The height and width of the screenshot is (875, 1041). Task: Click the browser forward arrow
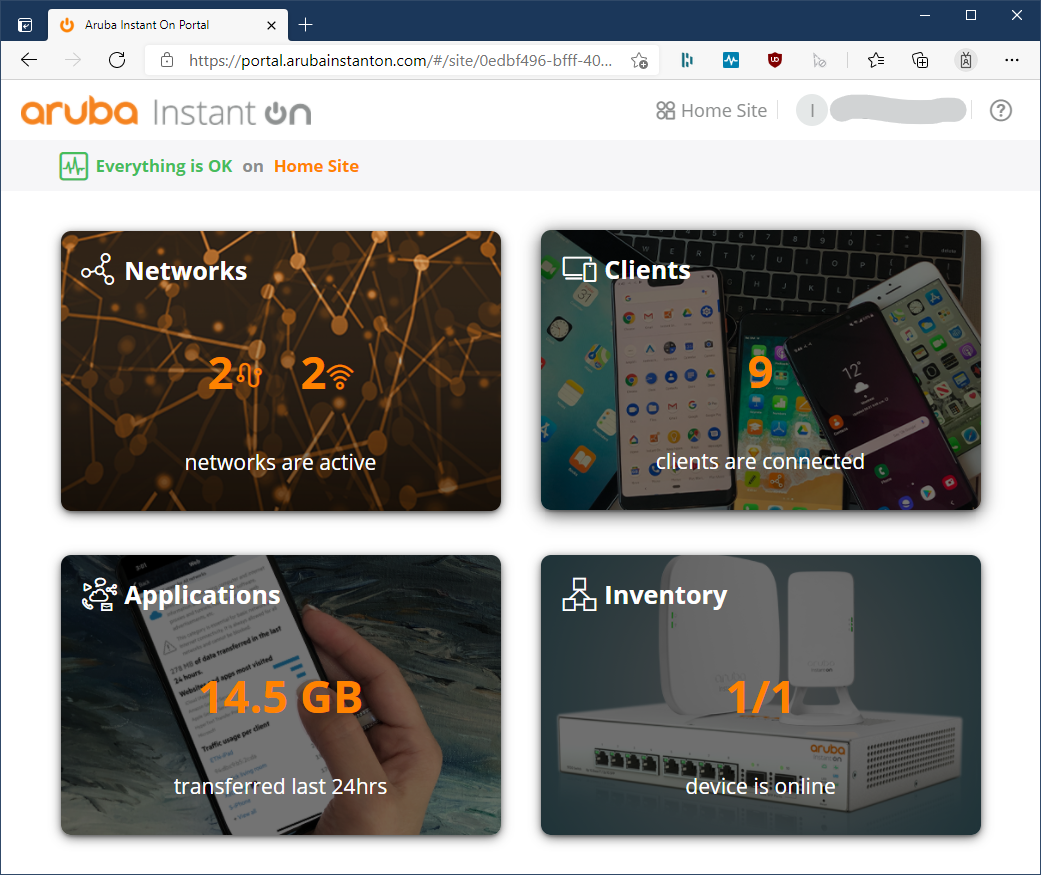tap(73, 60)
